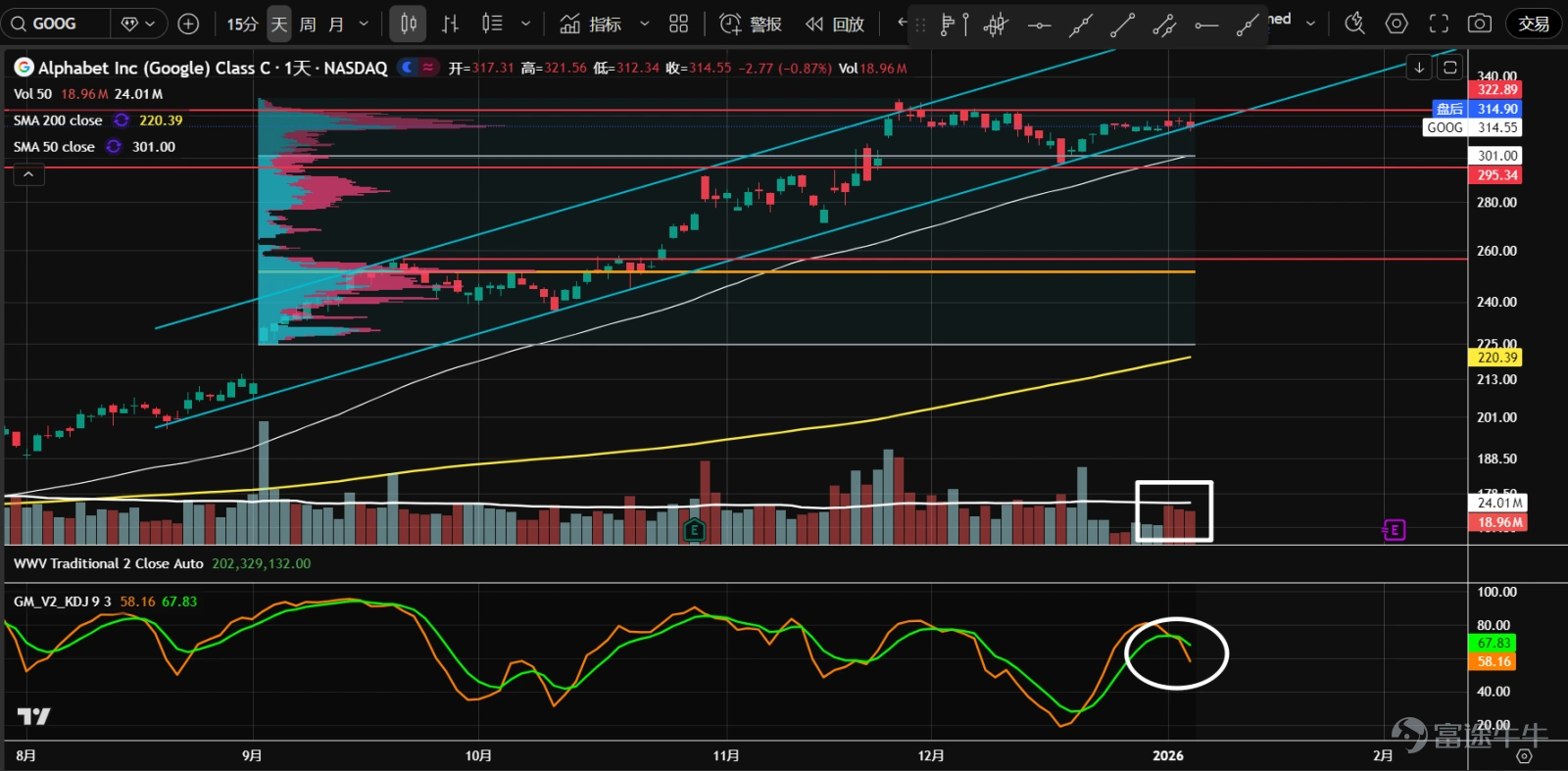
Task: Click the 18.96M volume axis label
Action: (x=1499, y=523)
